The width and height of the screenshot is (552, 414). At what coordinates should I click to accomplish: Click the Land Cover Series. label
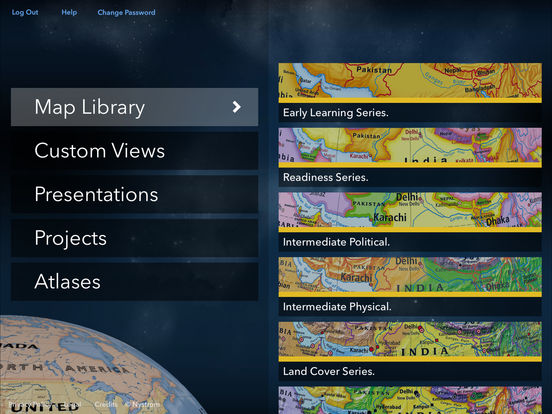[328, 371]
